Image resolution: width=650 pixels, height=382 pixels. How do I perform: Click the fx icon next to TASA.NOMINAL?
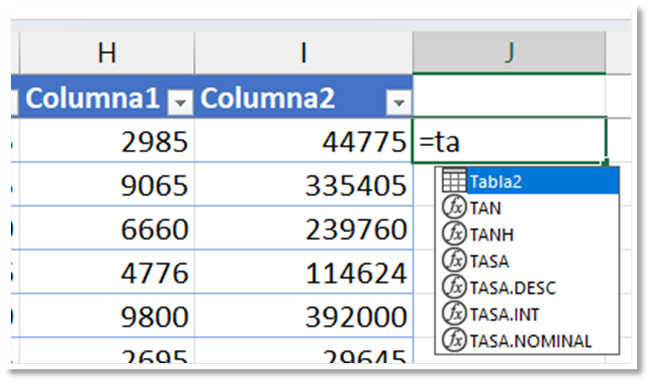[454, 340]
